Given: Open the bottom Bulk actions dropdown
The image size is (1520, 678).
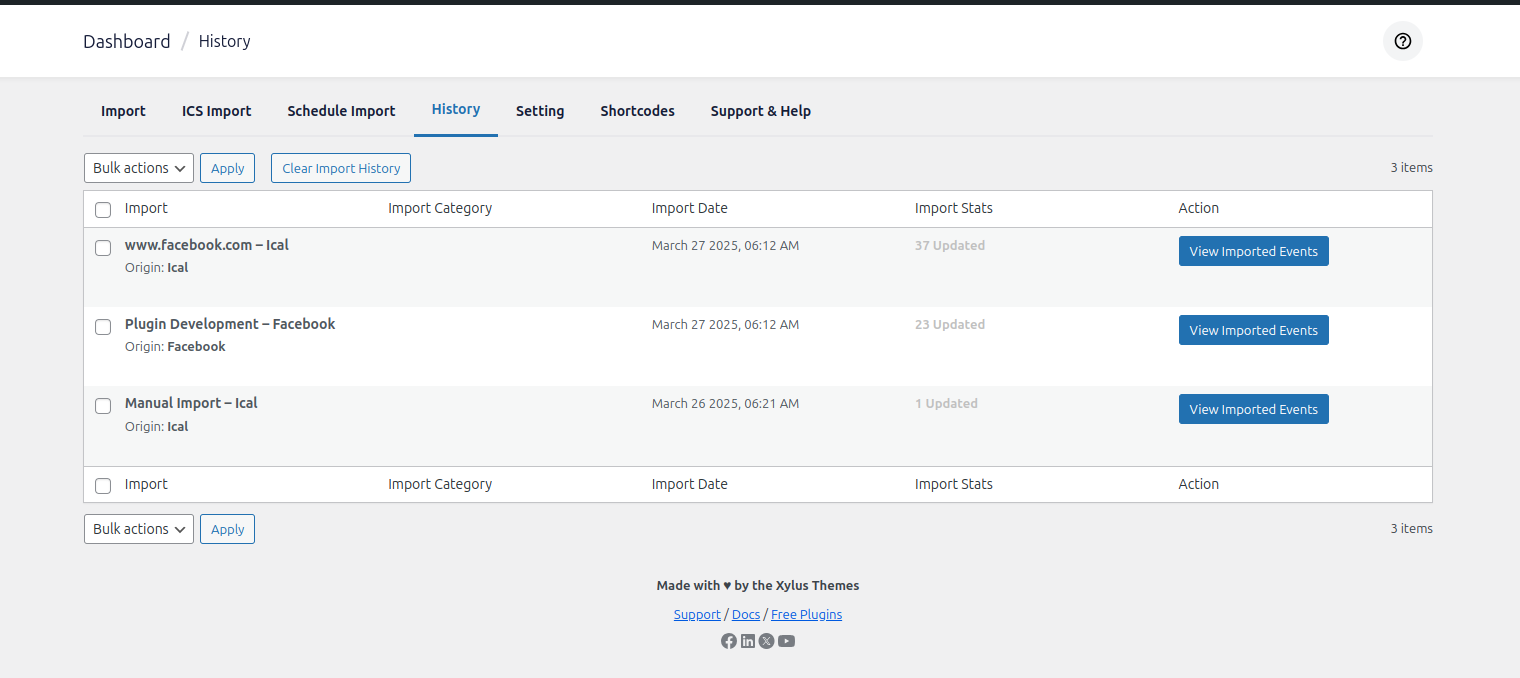Looking at the screenshot, I should [138, 529].
